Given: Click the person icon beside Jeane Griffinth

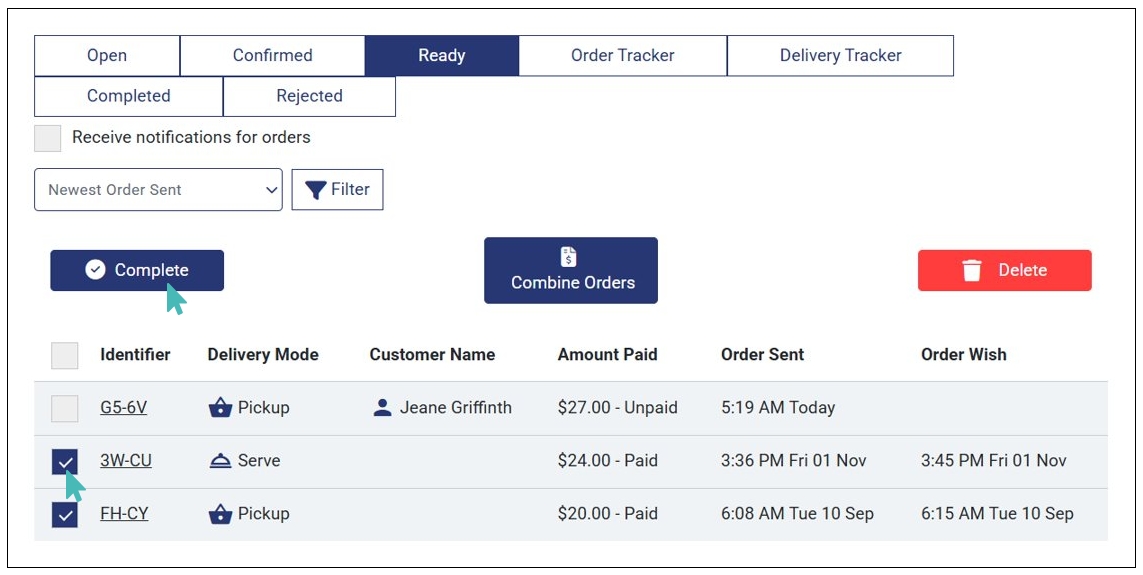Looking at the screenshot, I should 382,408.
